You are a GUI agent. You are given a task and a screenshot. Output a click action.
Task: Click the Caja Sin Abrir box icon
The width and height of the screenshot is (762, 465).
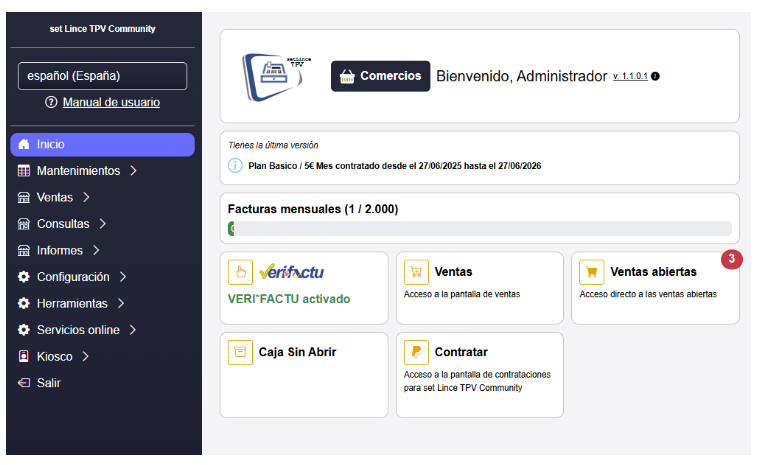pos(240,352)
